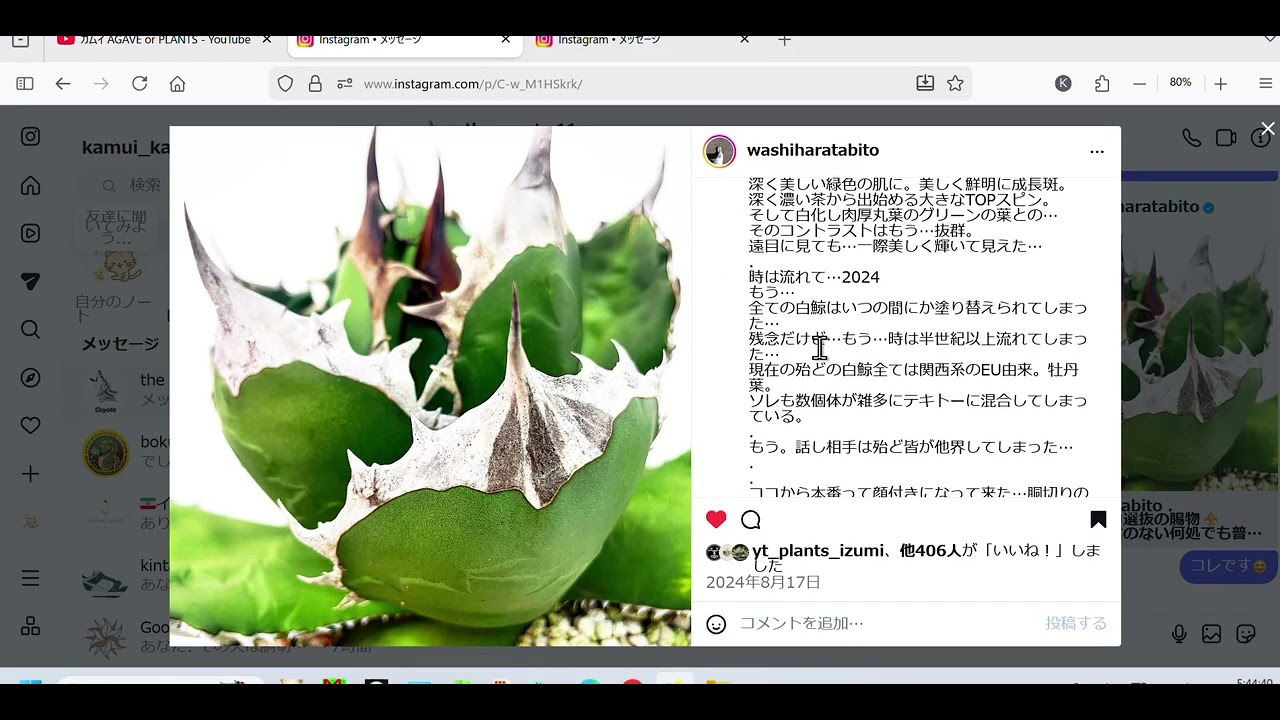Viewport: 1280px width, 720px height.
Task: Click the post date 2024年8月17日
Action: (x=763, y=582)
